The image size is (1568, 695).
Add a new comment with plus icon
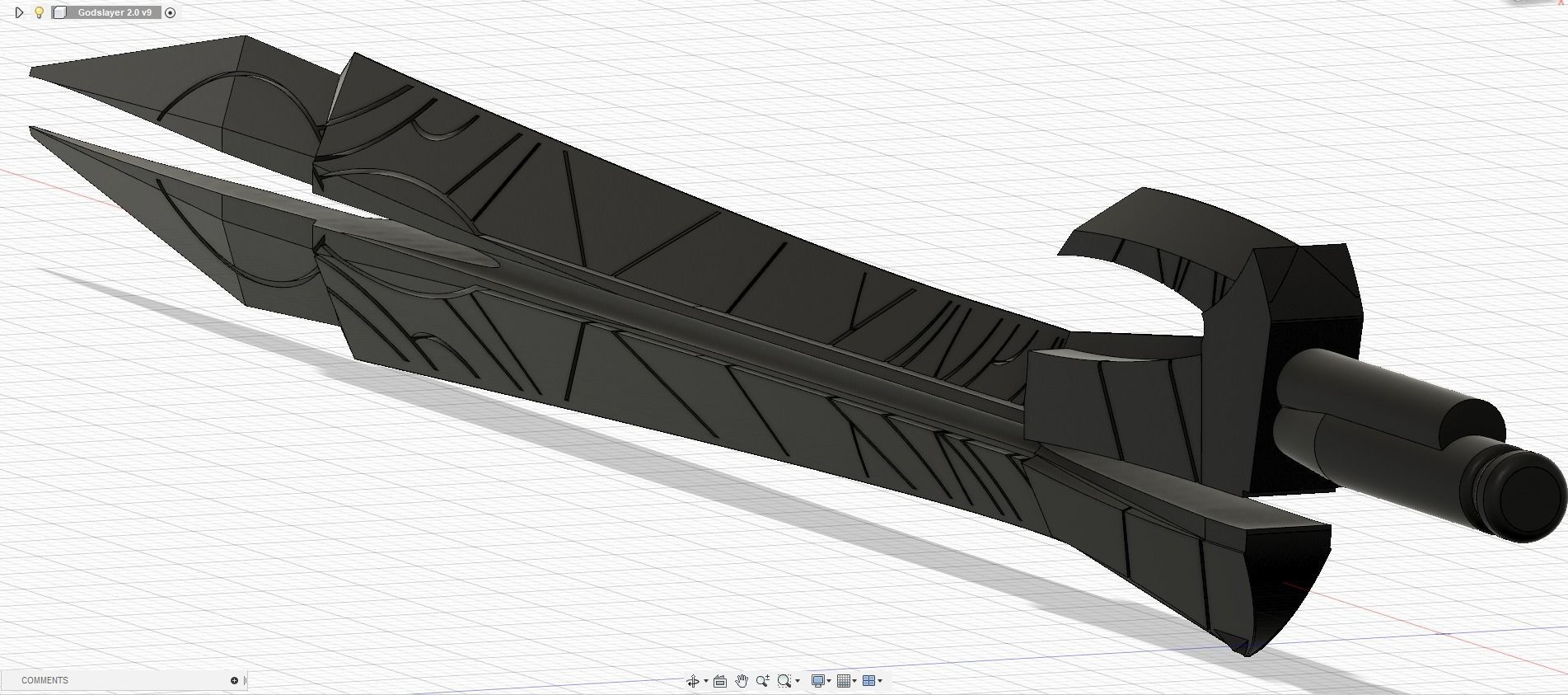pos(234,680)
